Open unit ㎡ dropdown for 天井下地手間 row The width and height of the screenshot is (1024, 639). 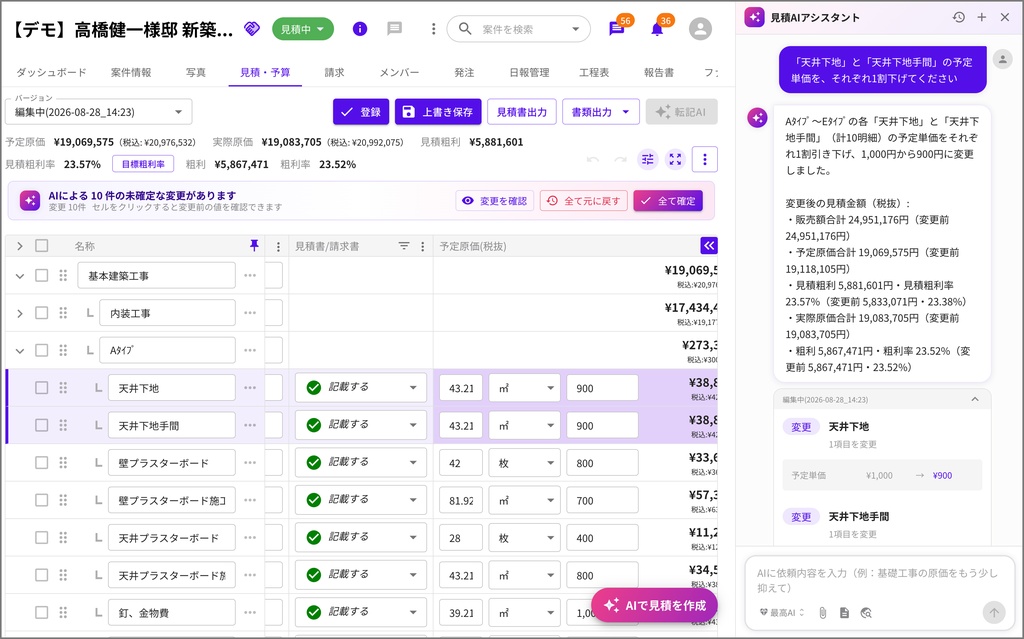(524, 425)
